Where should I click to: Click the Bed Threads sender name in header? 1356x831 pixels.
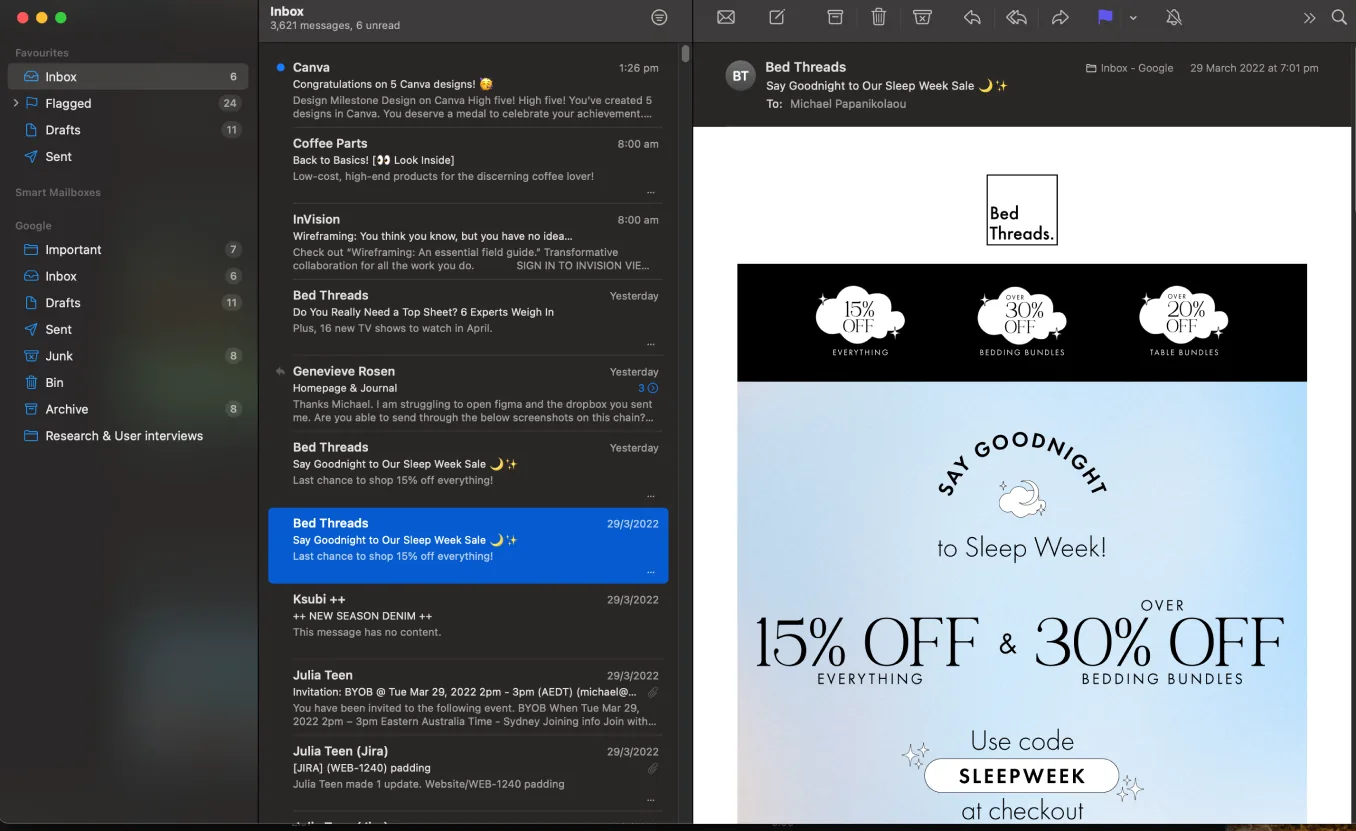coord(805,67)
